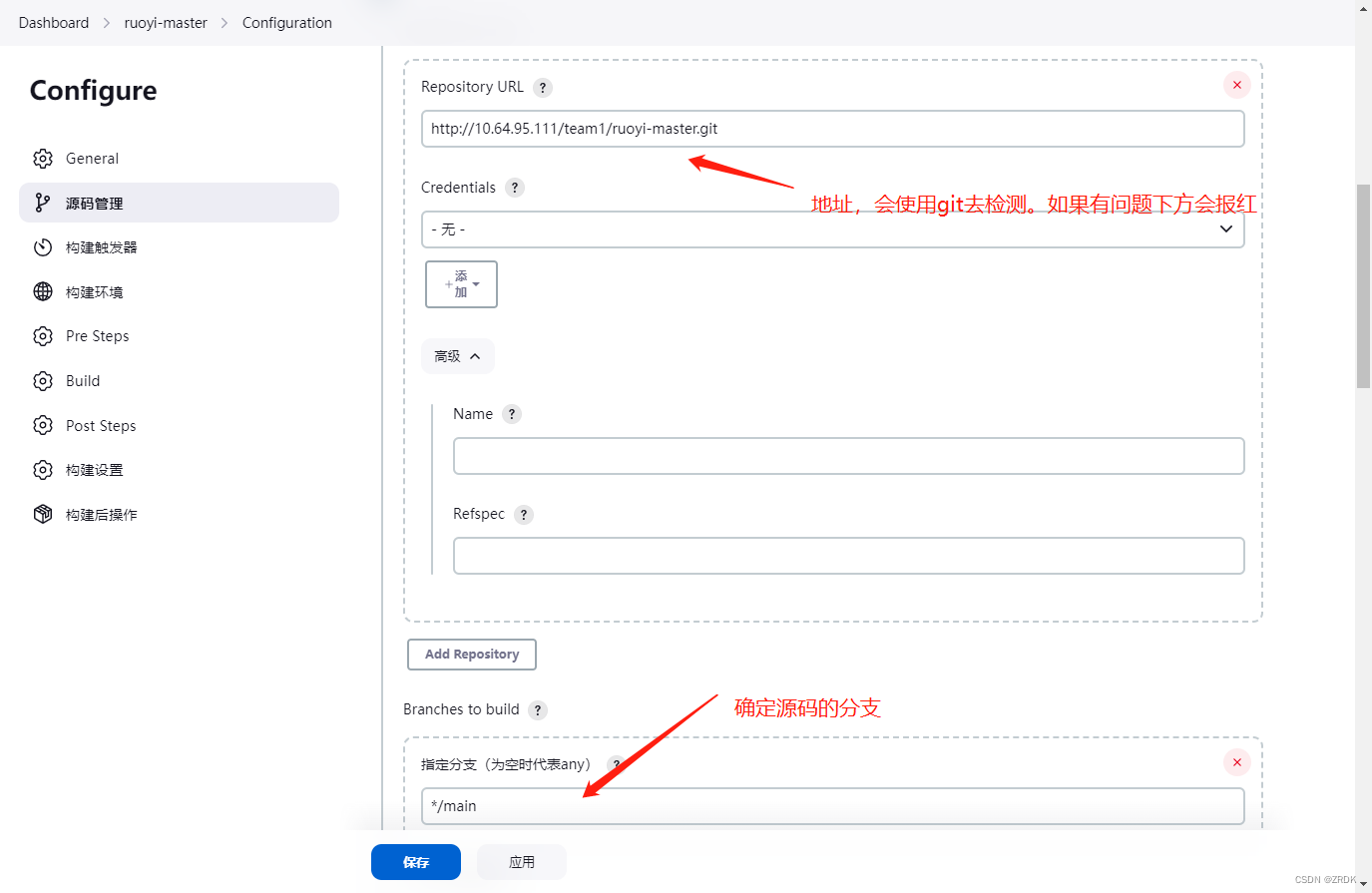1372x893 pixels.
Task: Open the Credentials dropdown showing 无
Action: [833, 229]
